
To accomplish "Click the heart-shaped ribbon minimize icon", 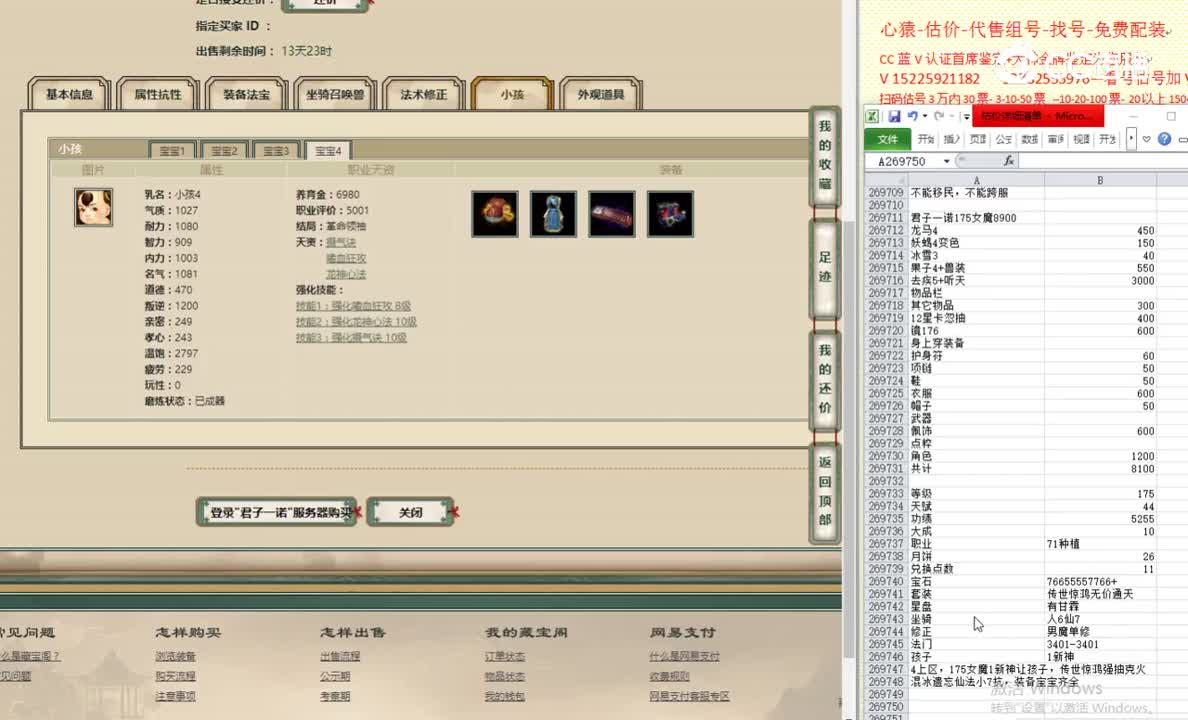I will [1146, 139].
